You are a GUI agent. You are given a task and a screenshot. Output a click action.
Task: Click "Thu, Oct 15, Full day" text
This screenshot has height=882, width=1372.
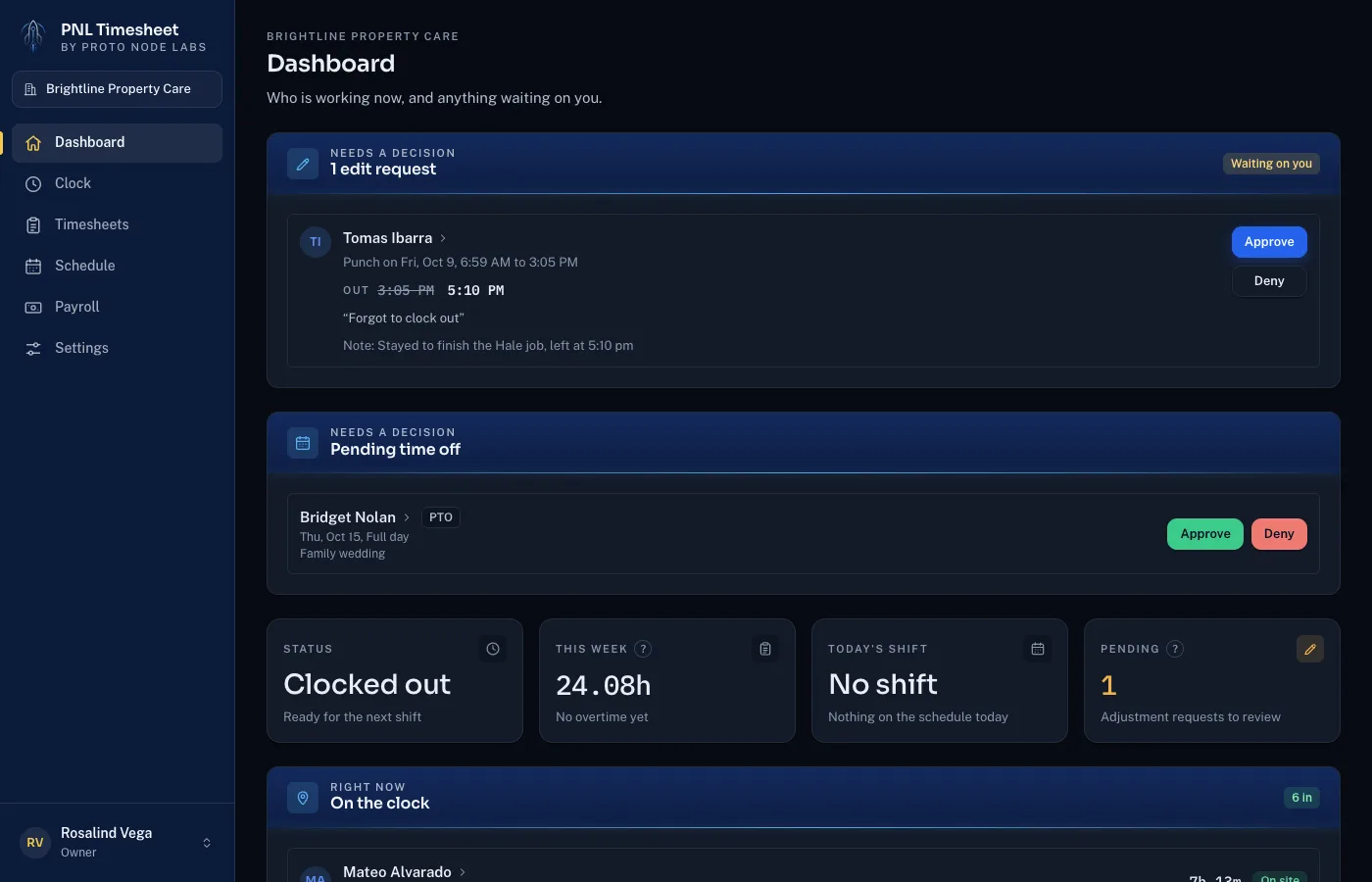pyautogui.click(x=354, y=537)
